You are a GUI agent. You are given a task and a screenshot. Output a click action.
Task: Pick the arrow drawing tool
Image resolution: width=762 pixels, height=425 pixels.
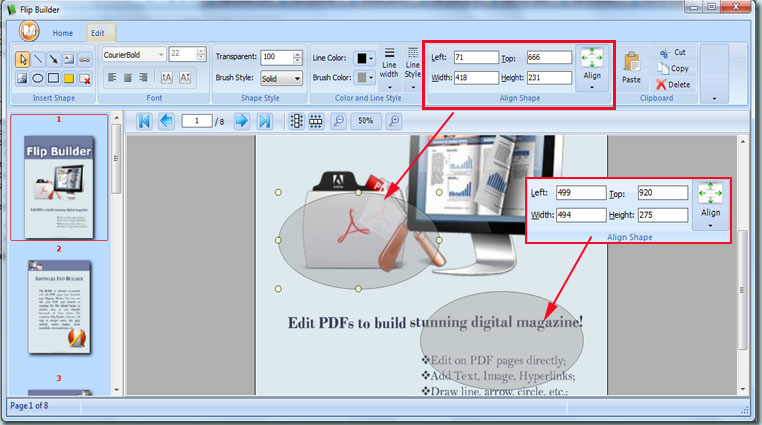point(53,59)
